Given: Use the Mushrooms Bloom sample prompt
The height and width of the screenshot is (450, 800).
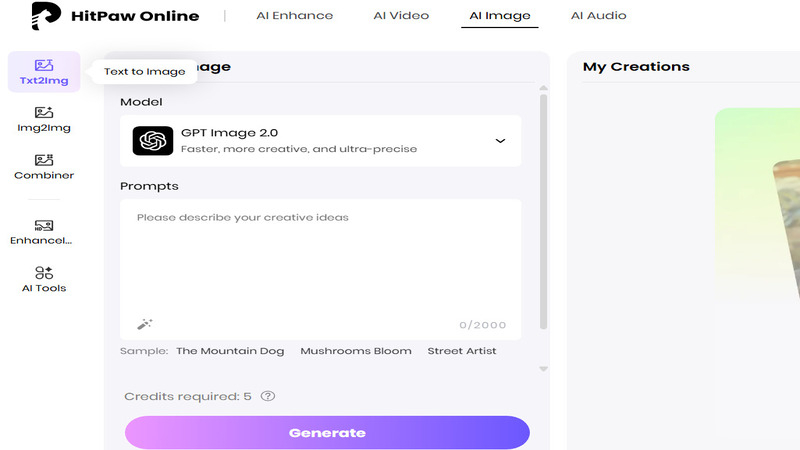Looking at the screenshot, I should 356,351.
